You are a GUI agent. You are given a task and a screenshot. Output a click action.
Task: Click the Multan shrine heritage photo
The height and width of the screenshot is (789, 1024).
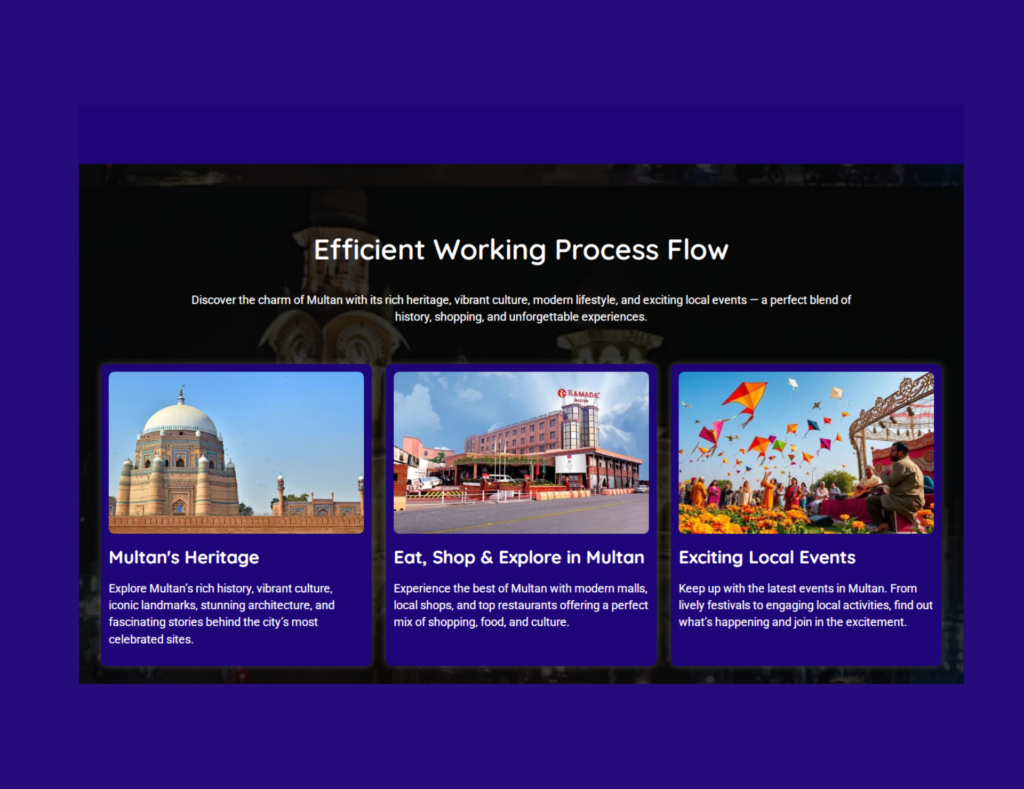(x=236, y=452)
